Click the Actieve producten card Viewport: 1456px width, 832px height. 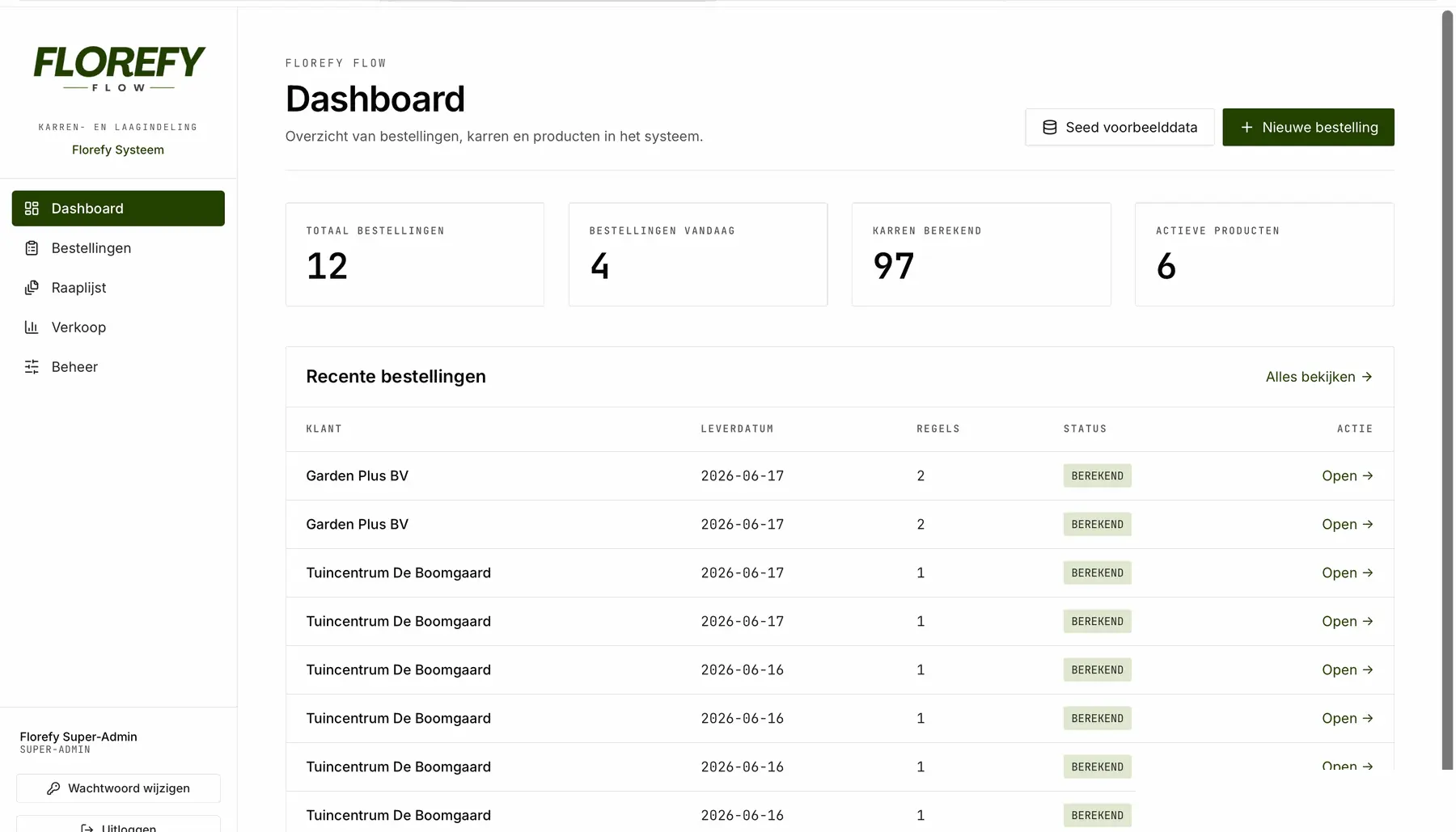click(1264, 255)
